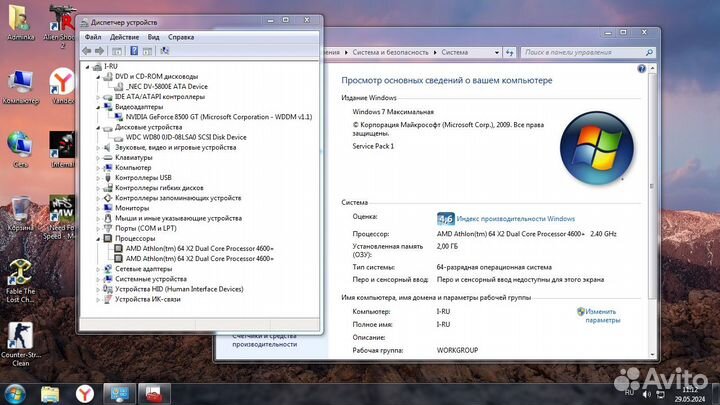Open the address bar dropdown arrow in System window
This screenshot has height=405, width=720.
pyautogui.click(x=496, y=52)
